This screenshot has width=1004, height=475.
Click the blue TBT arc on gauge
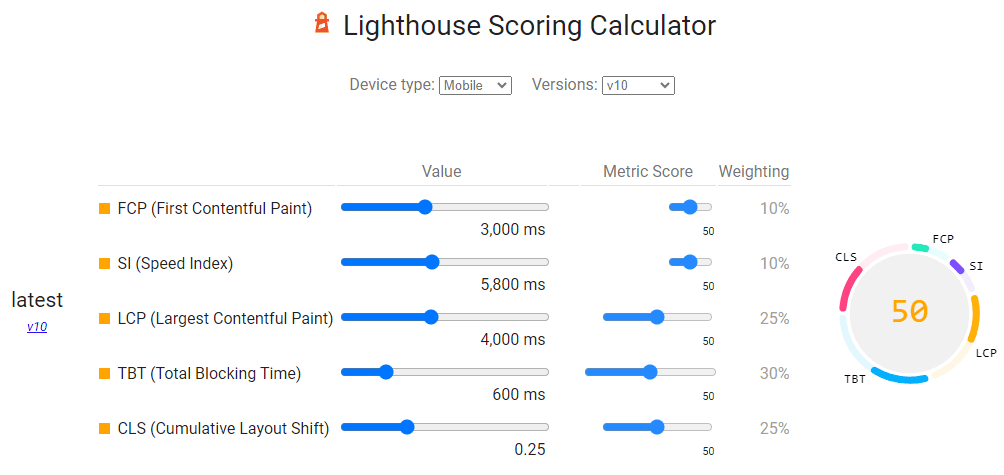click(899, 378)
